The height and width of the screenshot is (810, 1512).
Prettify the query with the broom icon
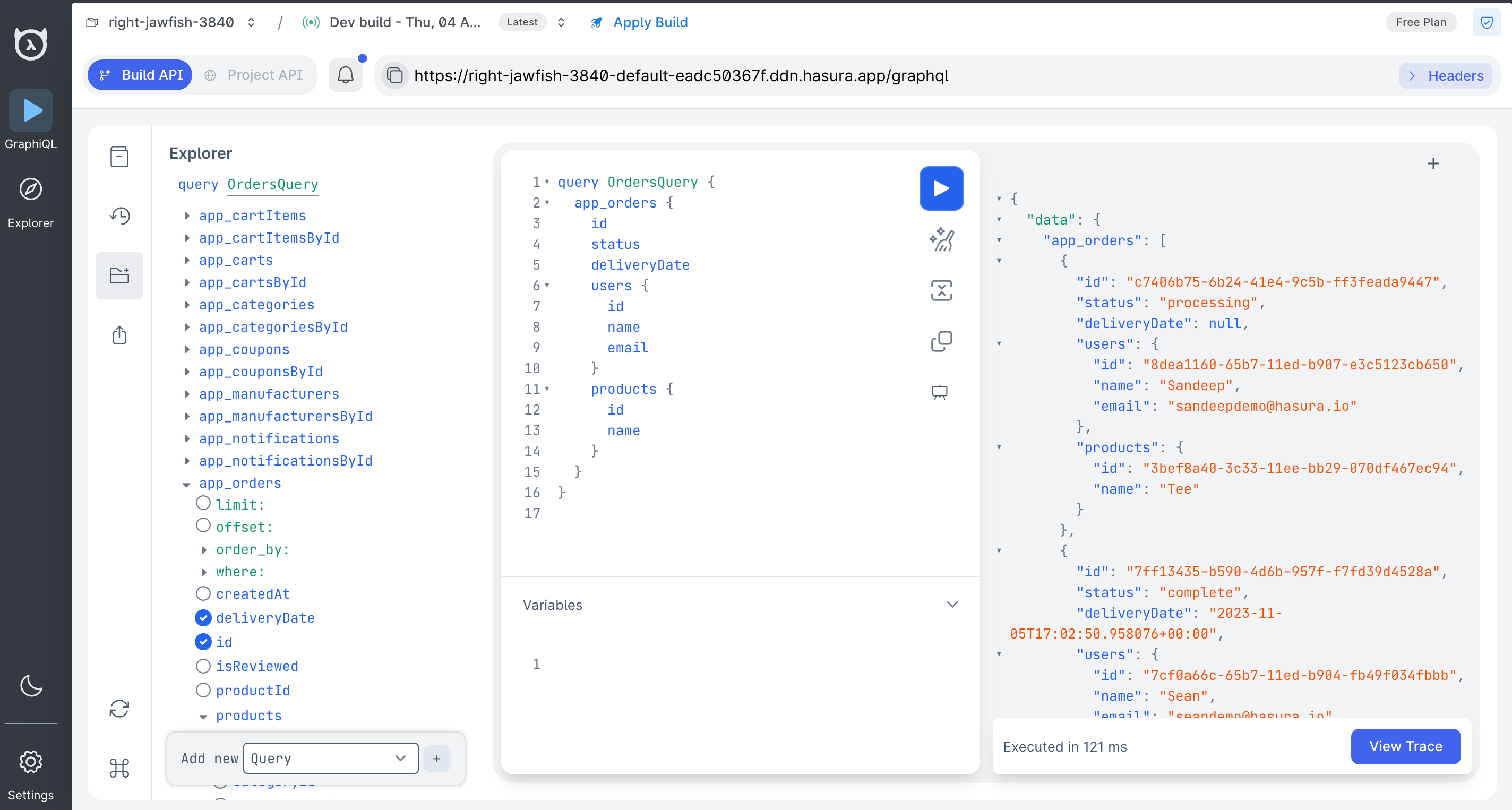coord(941,239)
